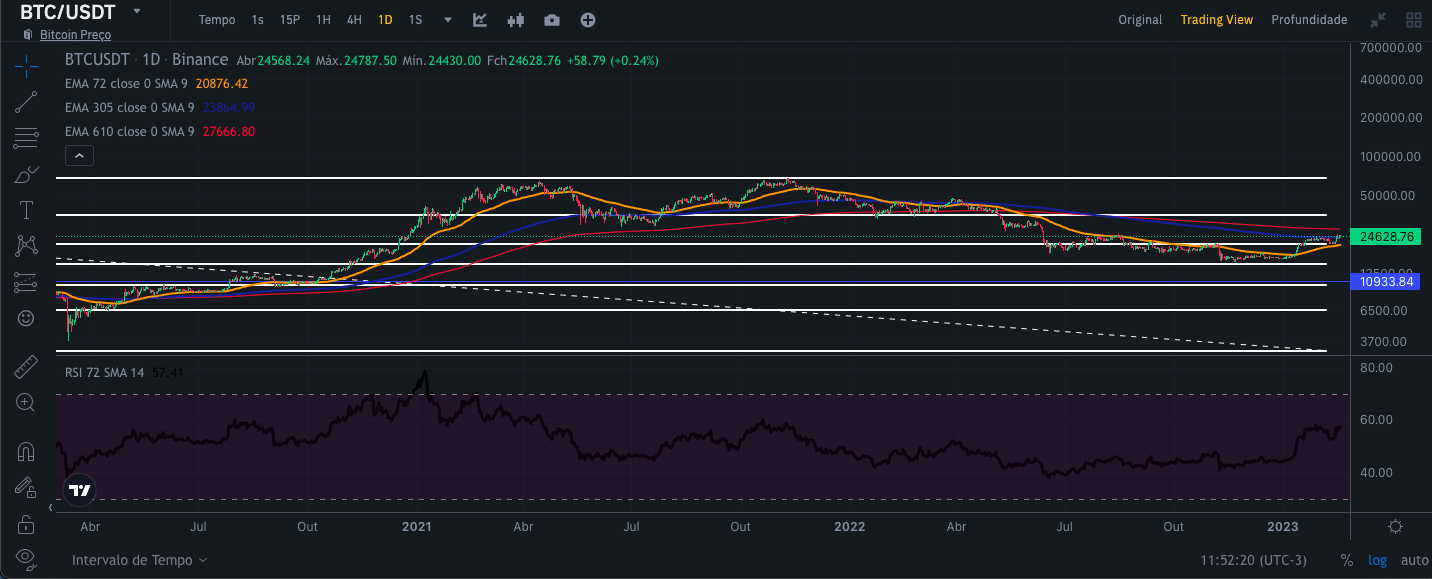Select EMA 72 indicator legend

[x=129, y=84]
